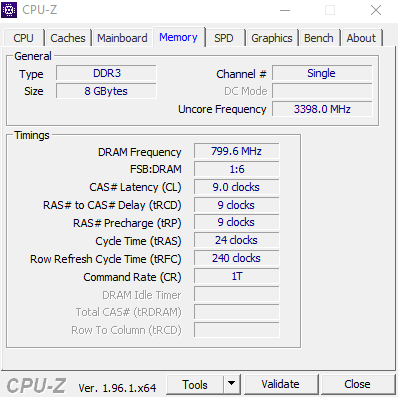Select the tRP 9 clocks value

point(237,222)
